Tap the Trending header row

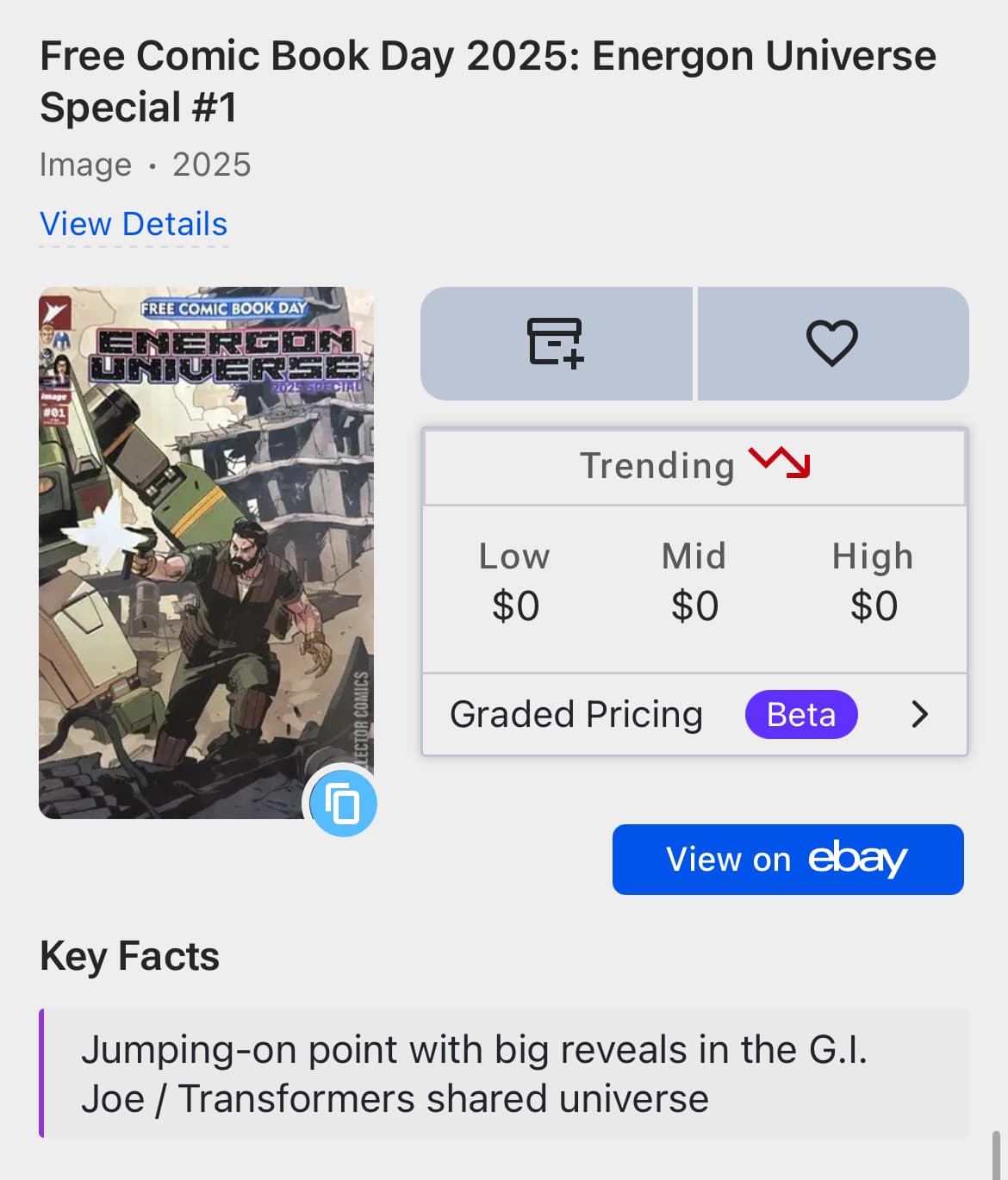(x=694, y=466)
